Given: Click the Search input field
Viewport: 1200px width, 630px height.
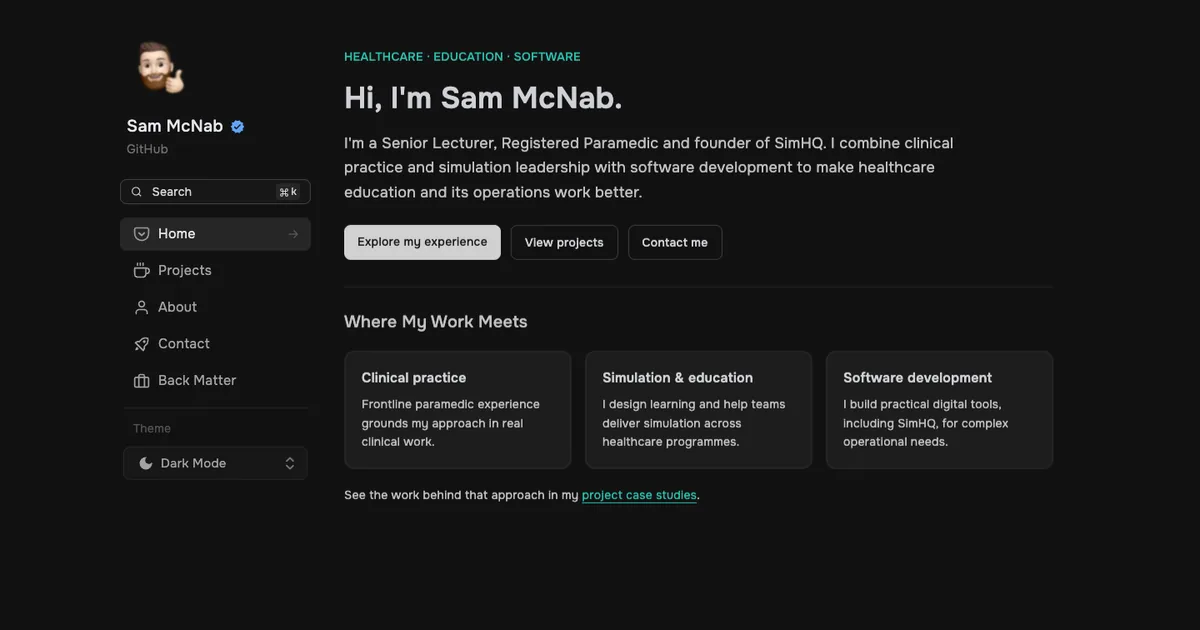Looking at the screenshot, I should 215,192.
